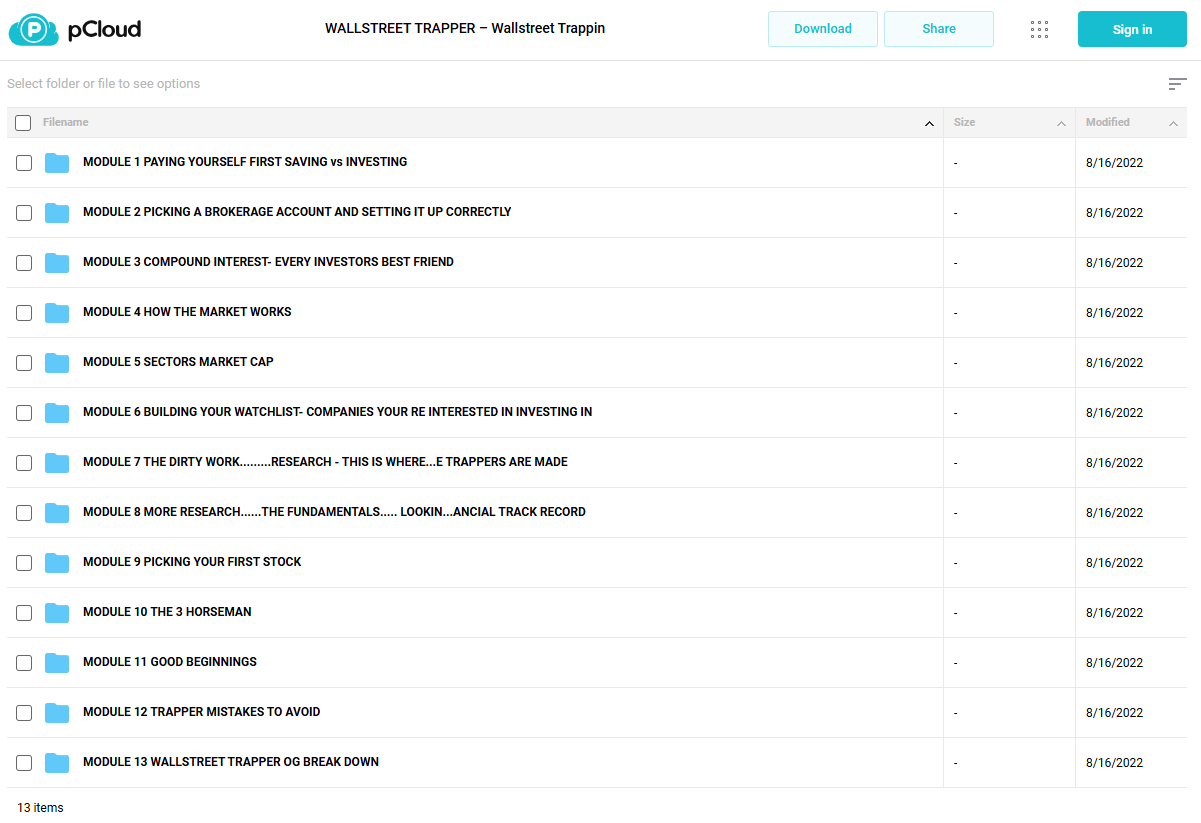Click the Size column header label
Viewport: 1201px width, 823px height.
964,122
